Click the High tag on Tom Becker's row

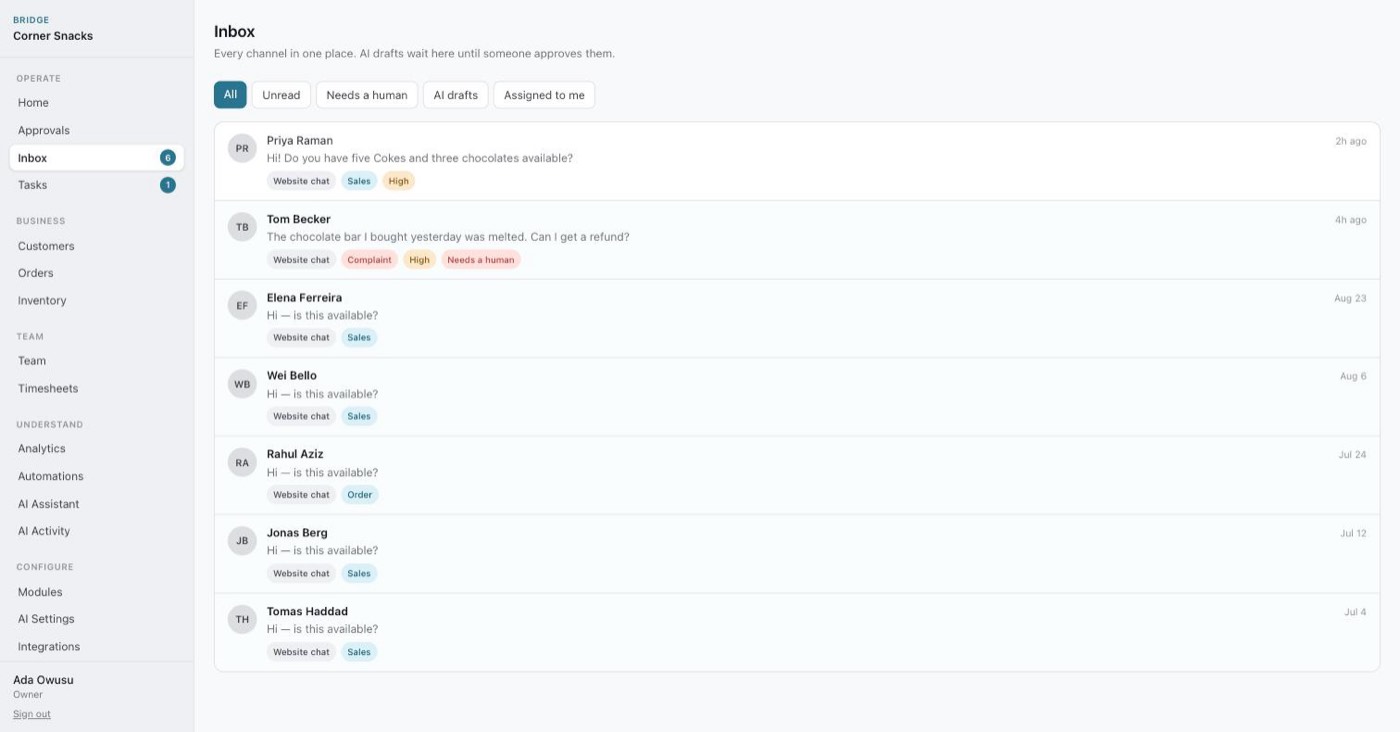pos(420,260)
